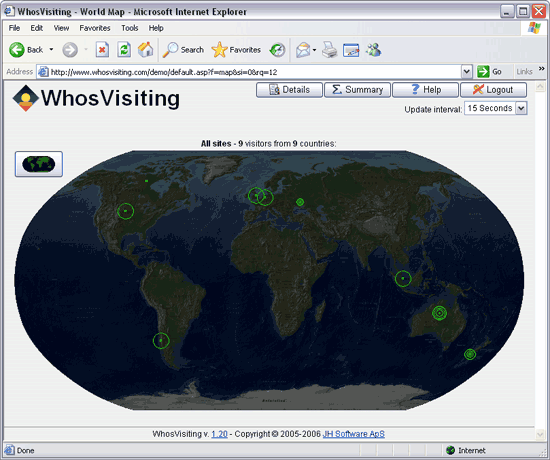Expand the Links toolbar chevron
Viewport: 550px width, 460px height.
point(542,68)
